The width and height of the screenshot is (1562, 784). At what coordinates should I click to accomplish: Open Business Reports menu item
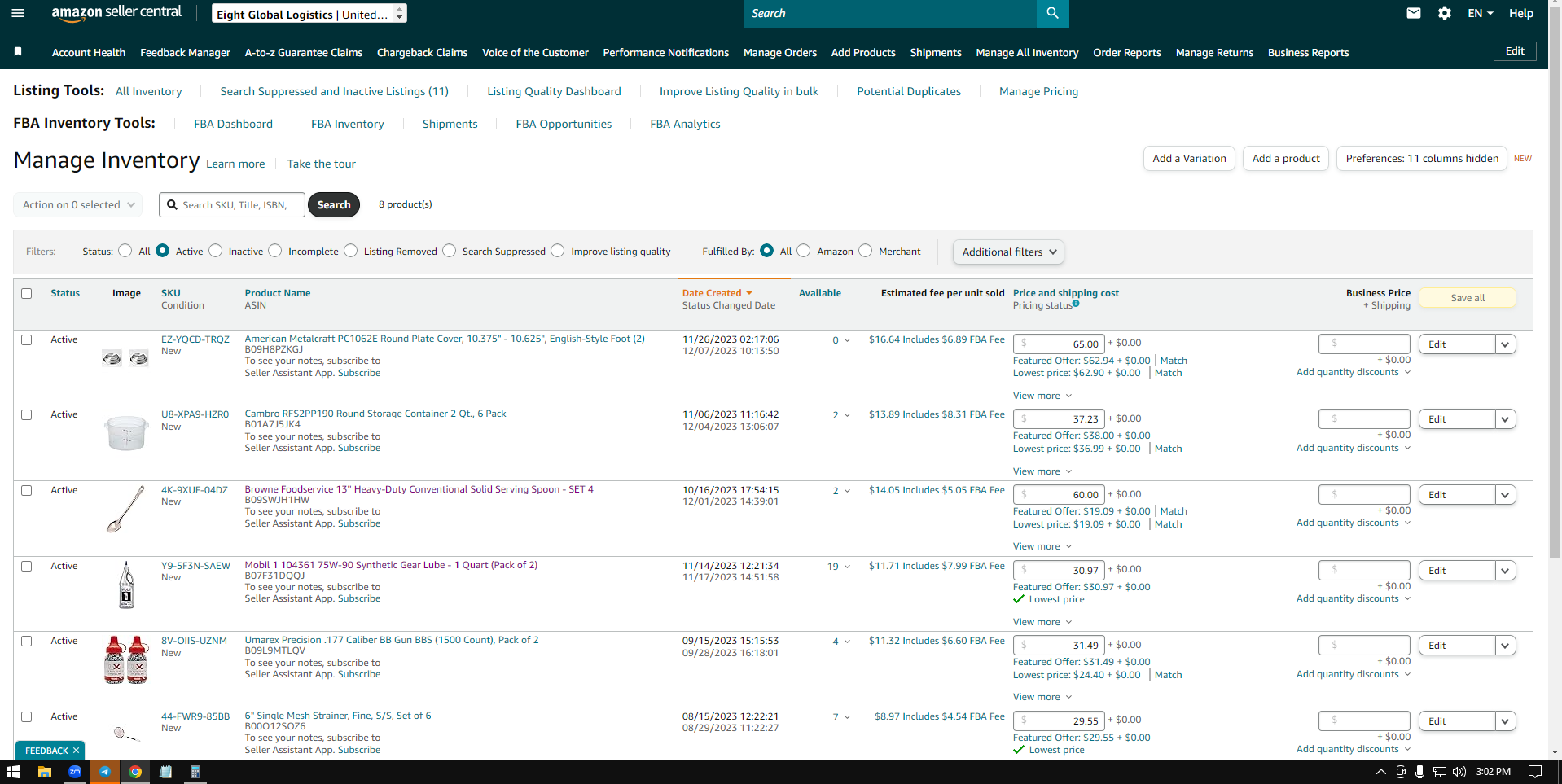pos(1308,52)
